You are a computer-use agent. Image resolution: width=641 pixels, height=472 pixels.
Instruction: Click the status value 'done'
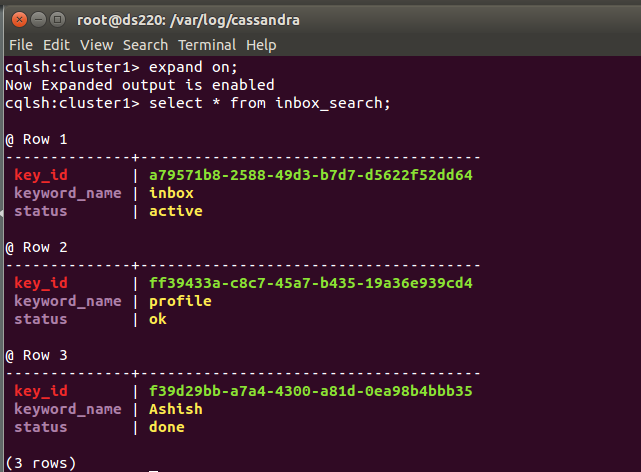167,427
